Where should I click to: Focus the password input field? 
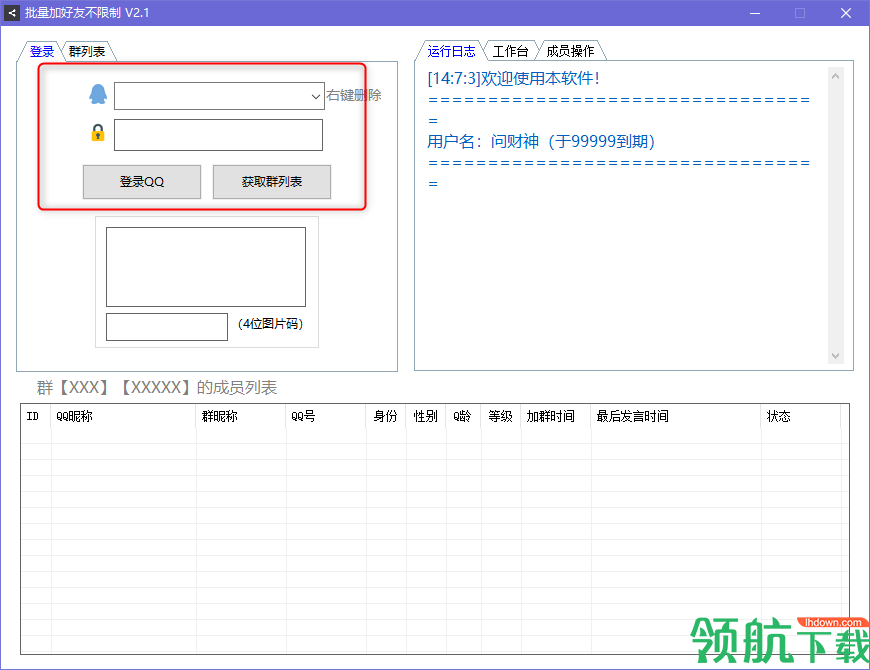pos(218,135)
